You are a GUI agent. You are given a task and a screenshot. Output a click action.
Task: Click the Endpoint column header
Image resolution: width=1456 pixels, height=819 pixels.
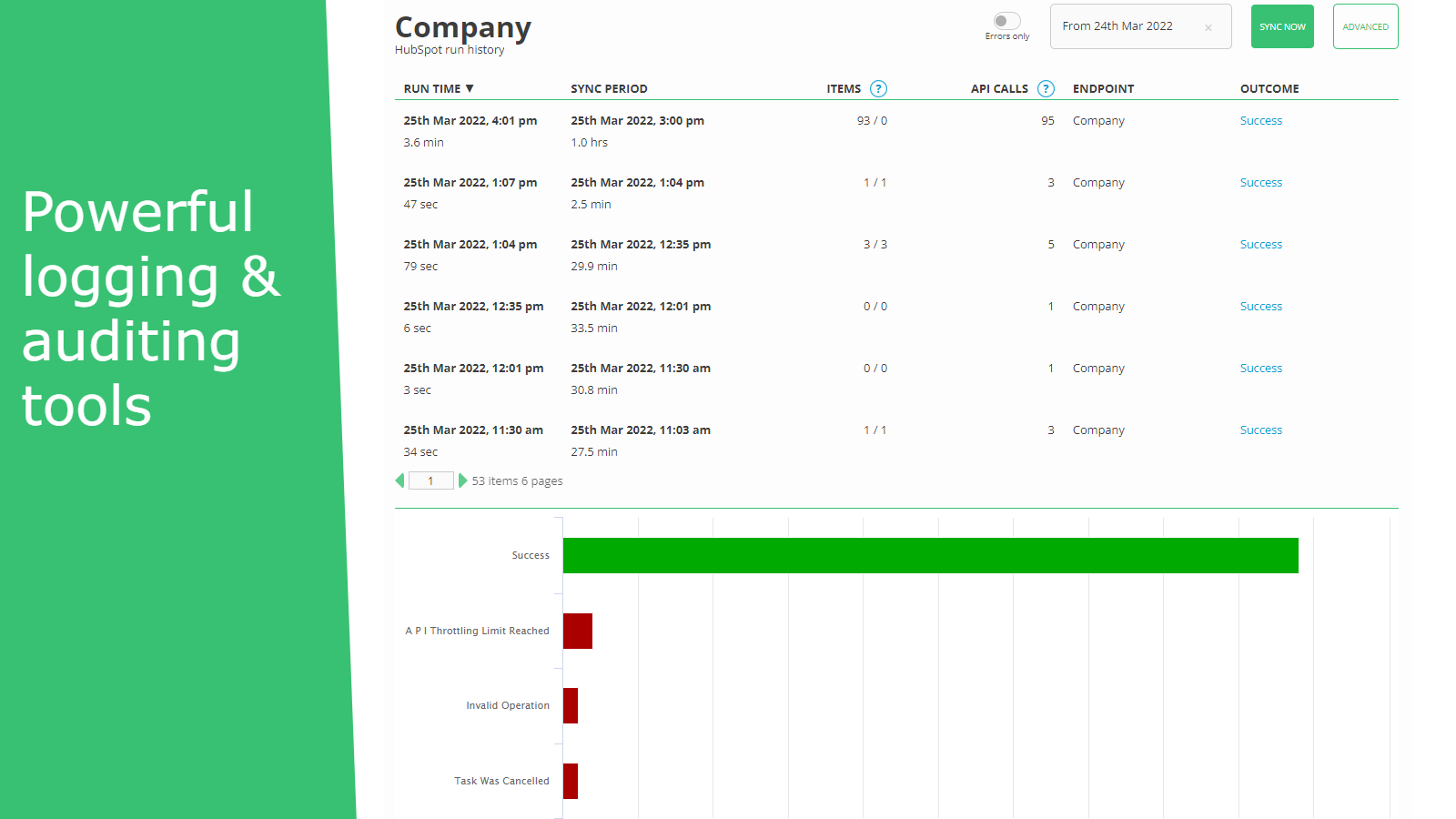pos(1103,89)
